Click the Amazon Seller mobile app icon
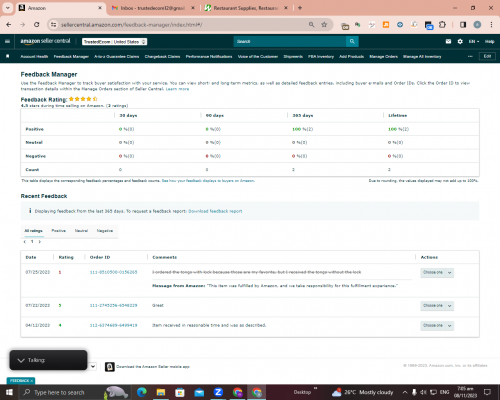The image size is (500, 400). click(x=110, y=367)
